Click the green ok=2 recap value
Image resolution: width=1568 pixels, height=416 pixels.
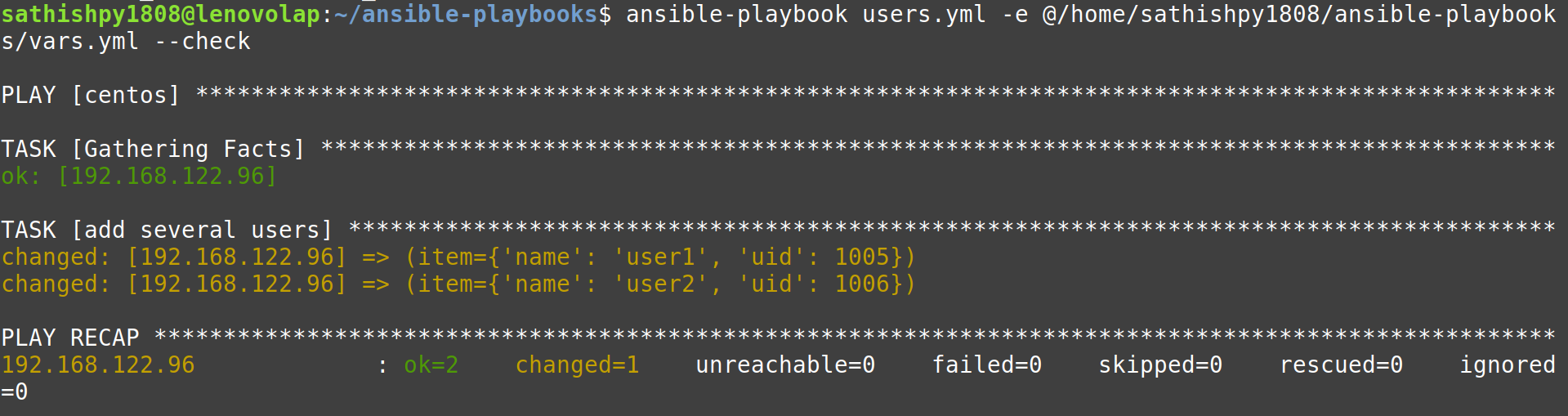(431, 365)
